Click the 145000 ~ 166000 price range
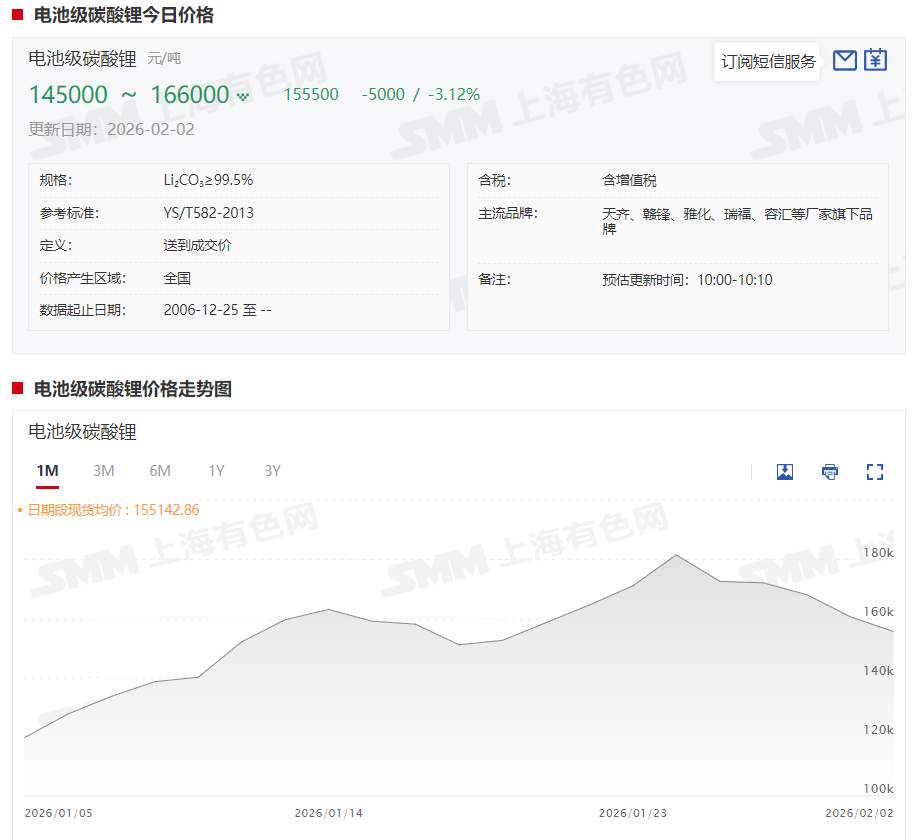The height and width of the screenshot is (840, 912). [x=129, y=95]
